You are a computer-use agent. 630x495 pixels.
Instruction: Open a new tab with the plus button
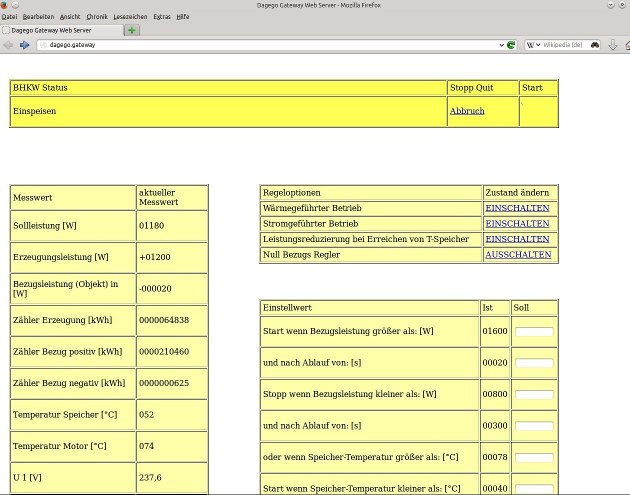point(132,31)
